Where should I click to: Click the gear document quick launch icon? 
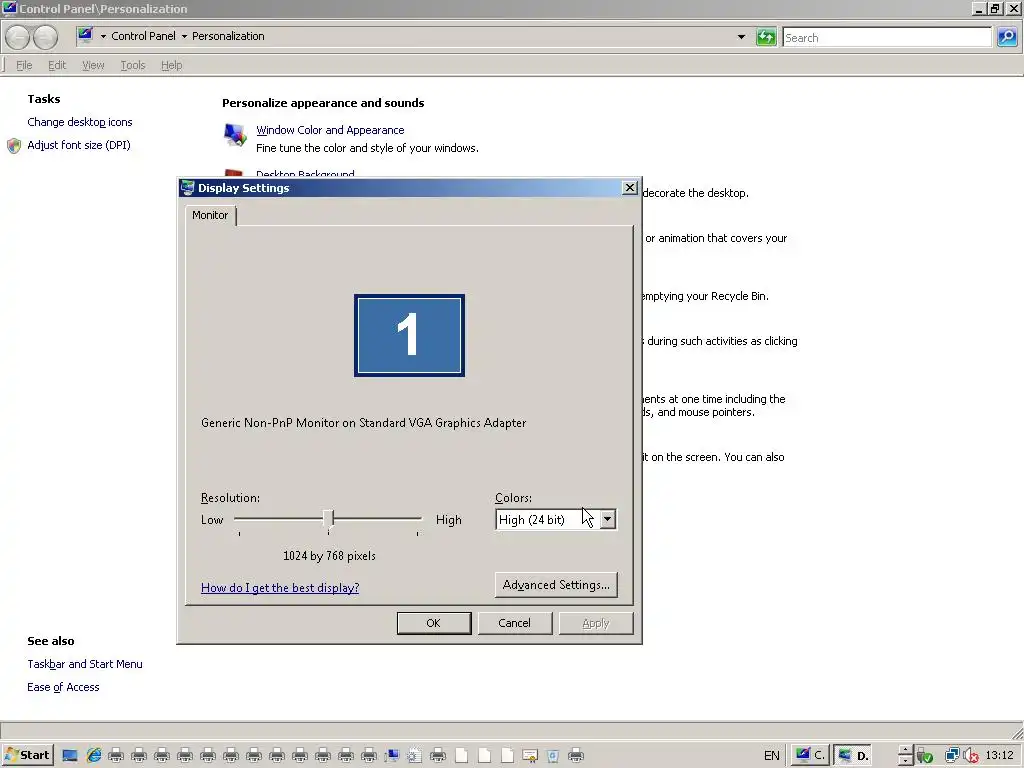[415, 756]
